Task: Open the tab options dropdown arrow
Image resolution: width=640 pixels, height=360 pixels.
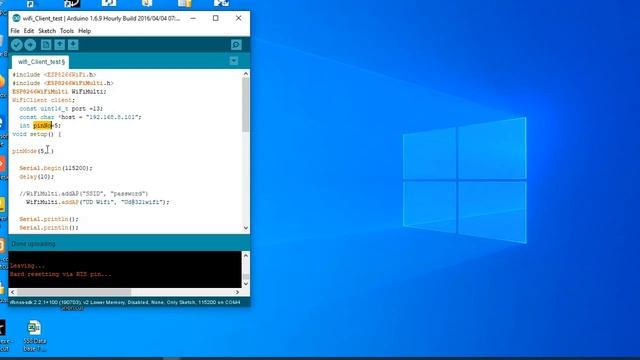Action: point(233,61)
